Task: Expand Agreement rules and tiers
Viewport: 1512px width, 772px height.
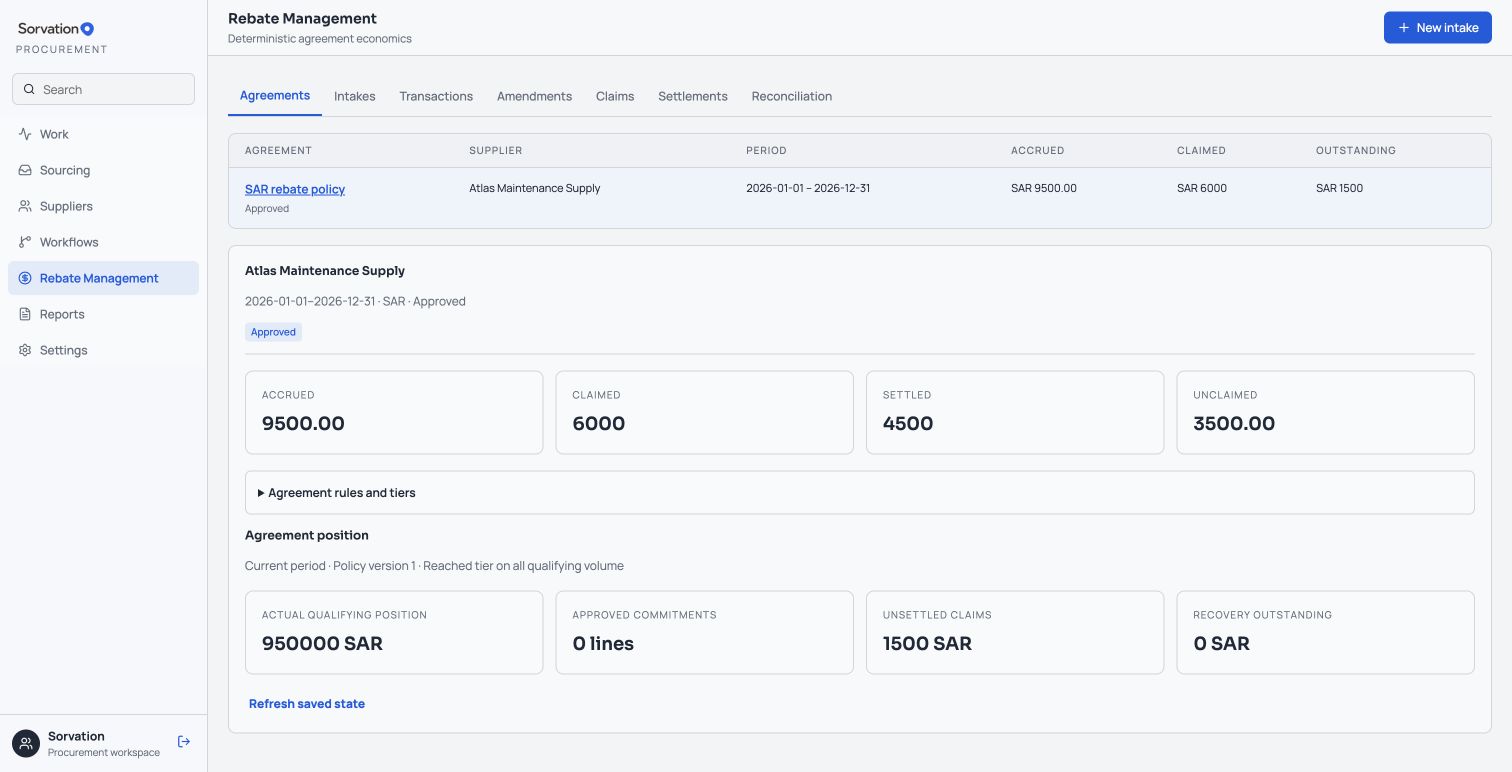Action: [860, 493]
